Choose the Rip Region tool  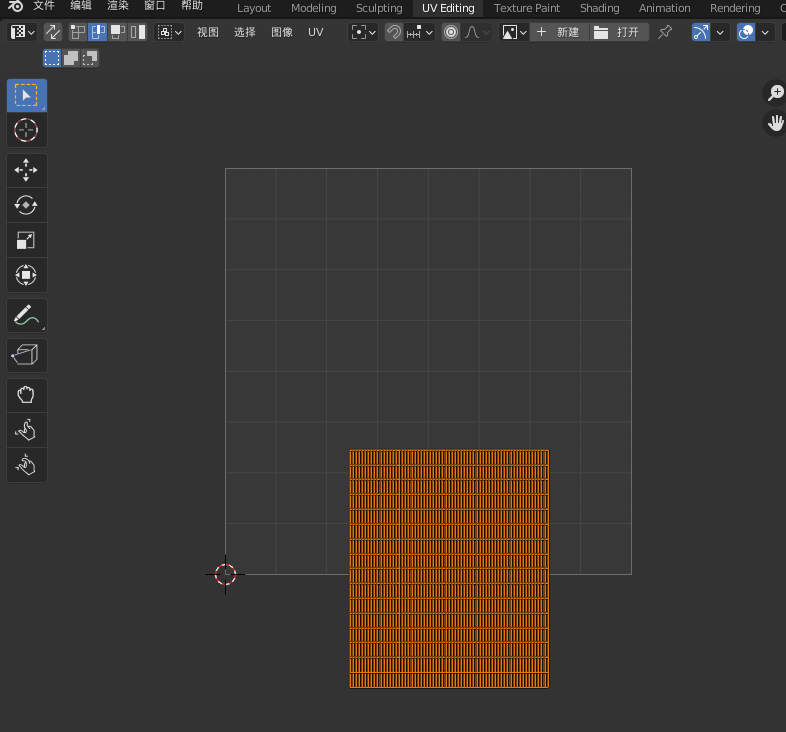tap(27, 355)
